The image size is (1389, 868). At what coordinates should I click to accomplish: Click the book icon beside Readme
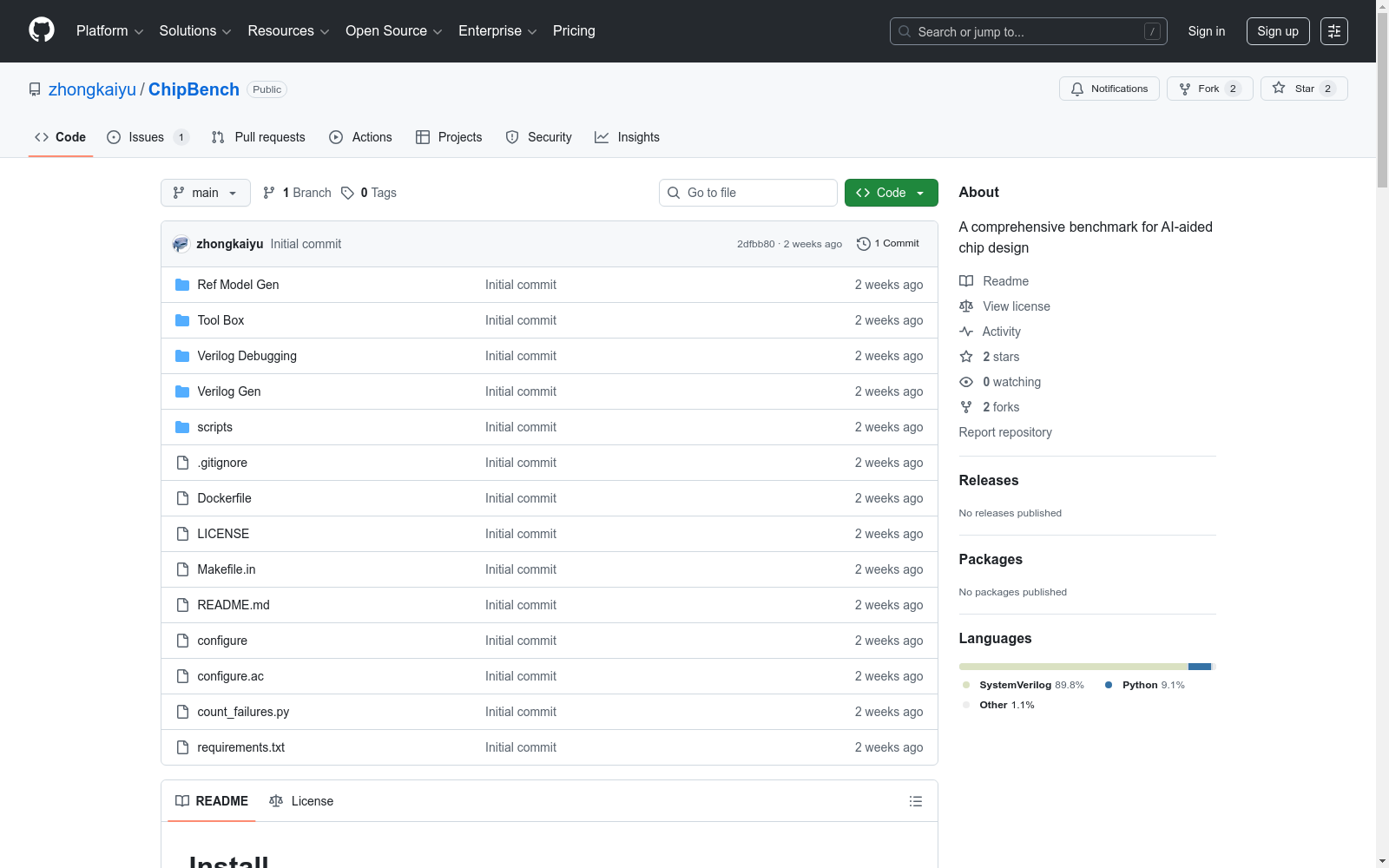point(966,281)
